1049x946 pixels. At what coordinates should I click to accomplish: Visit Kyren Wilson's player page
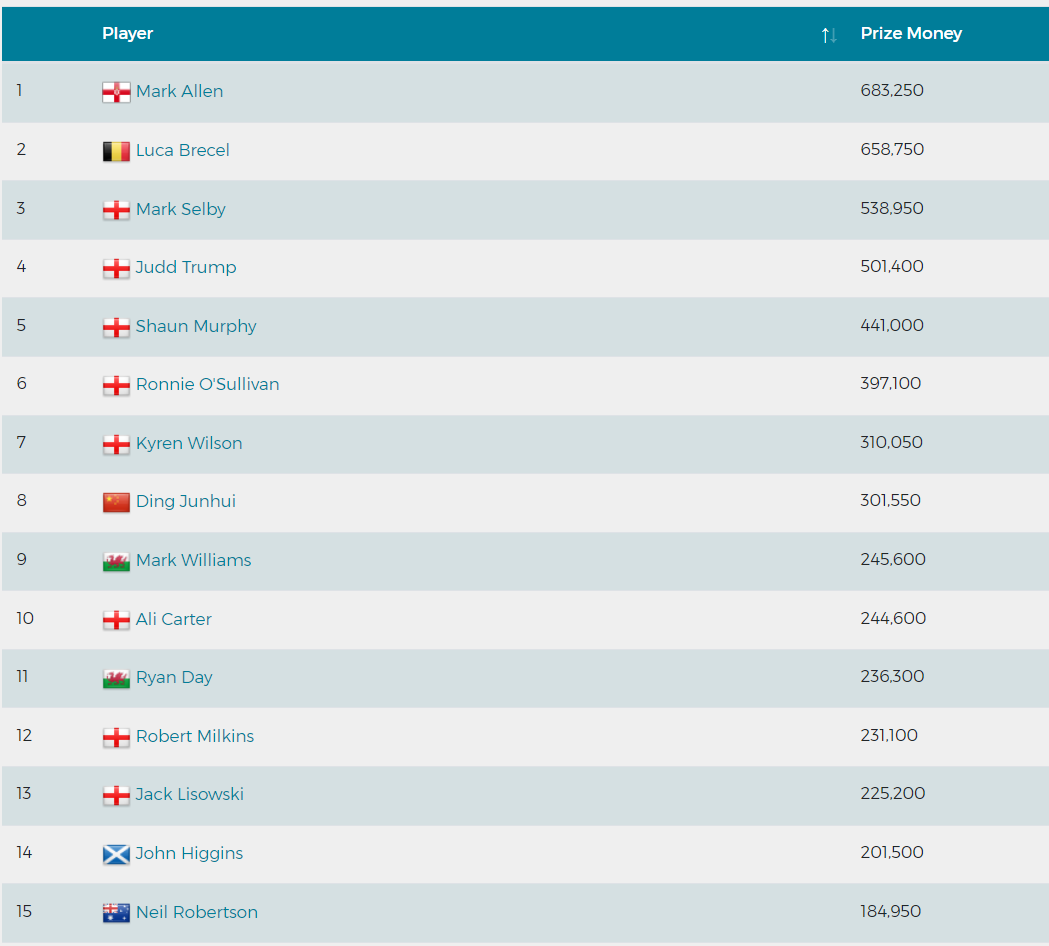pyautogui.click(x=189, y=443)
